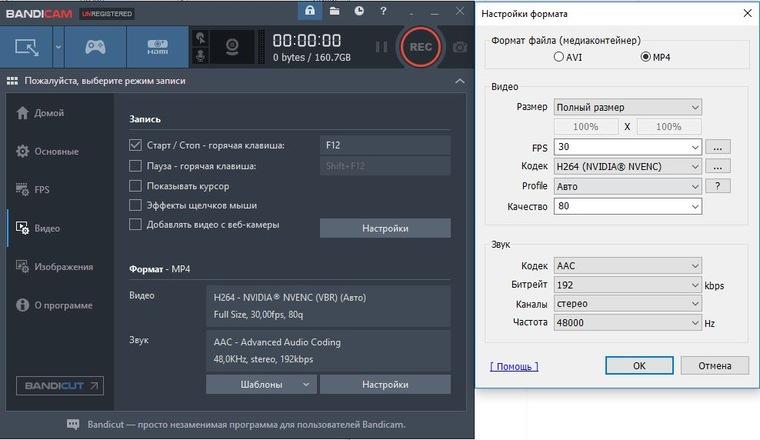Screen dimensions: 760x440
Task: Open the video Кодек H264 dropdown
Action: point(628,167)
